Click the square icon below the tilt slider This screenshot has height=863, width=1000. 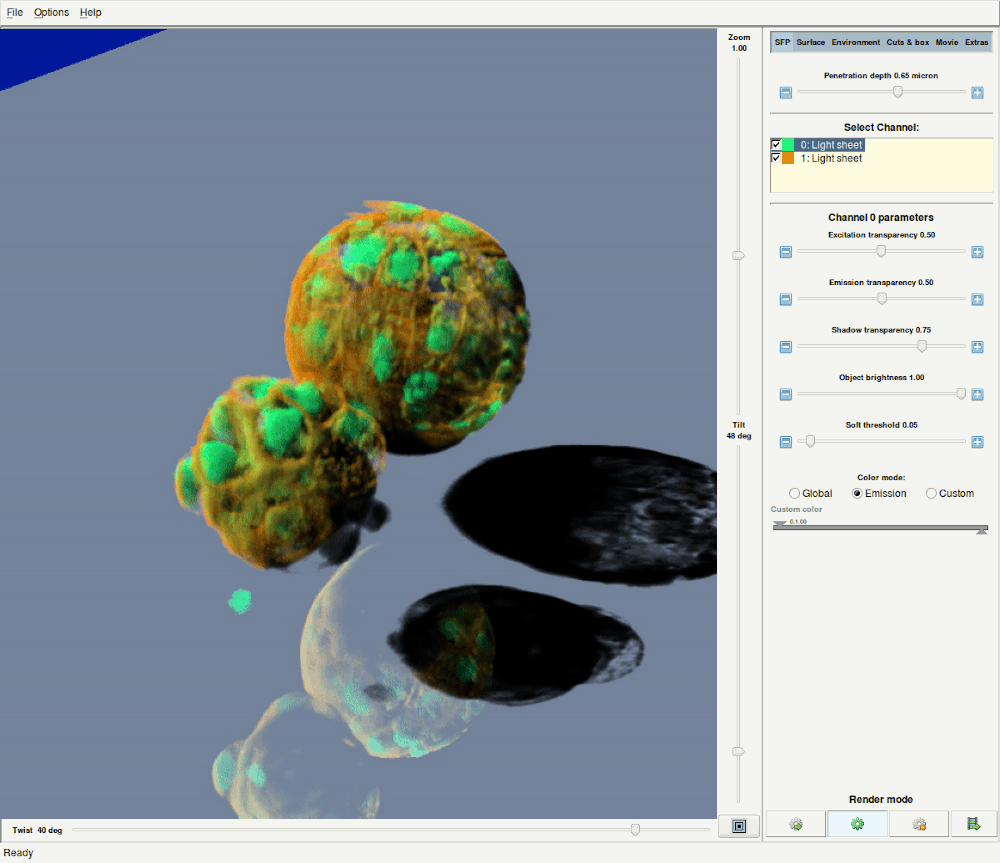click(739, 826)
